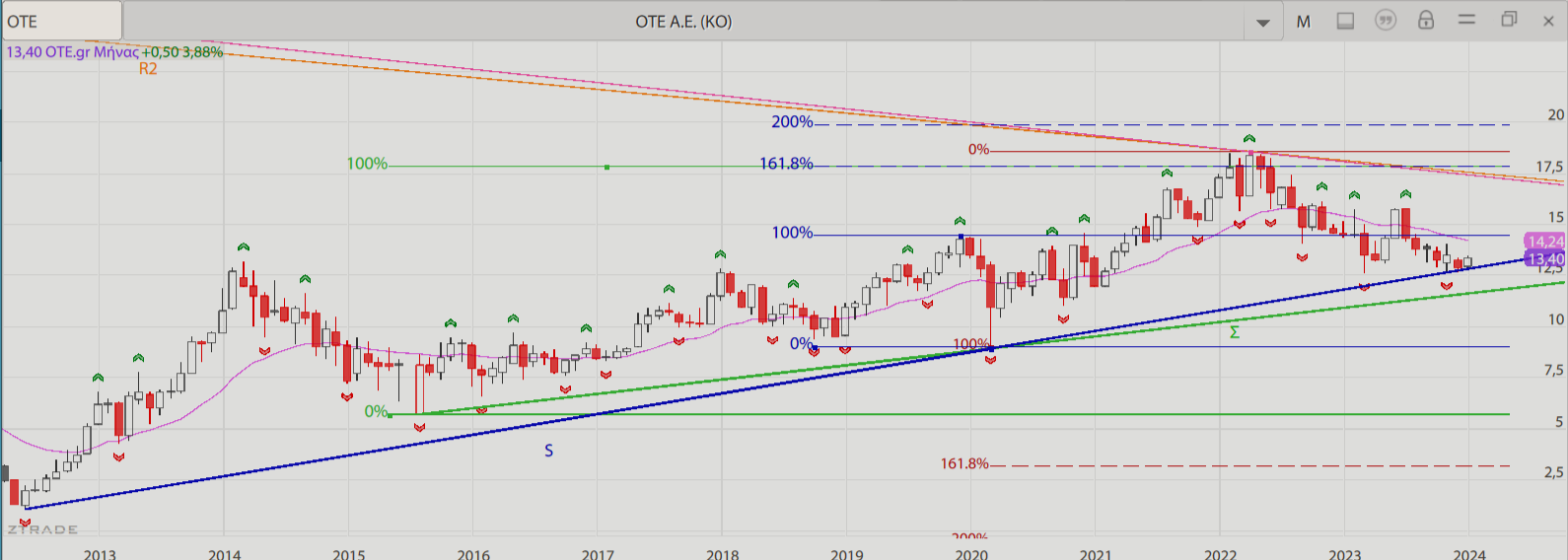1568x560 pixels.
Task: Select the blue S support line label
Action: coord(548,451)
